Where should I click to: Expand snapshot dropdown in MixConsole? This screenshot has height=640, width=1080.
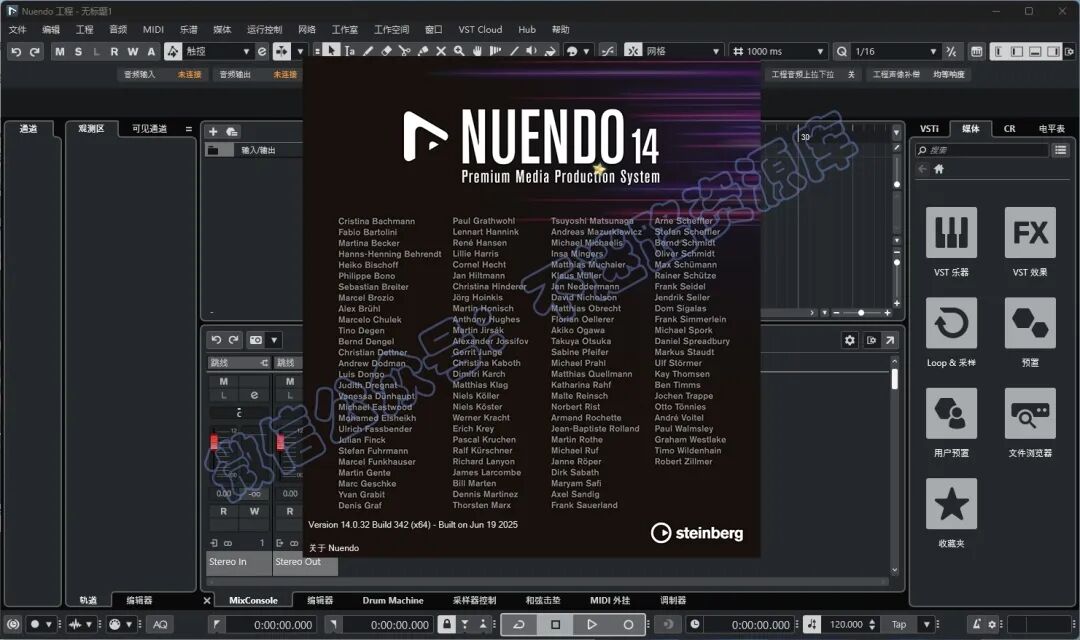pos(274,340)
